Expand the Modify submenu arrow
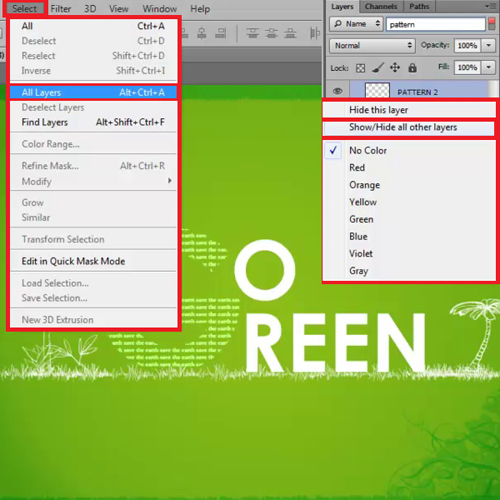 (170, 181)
